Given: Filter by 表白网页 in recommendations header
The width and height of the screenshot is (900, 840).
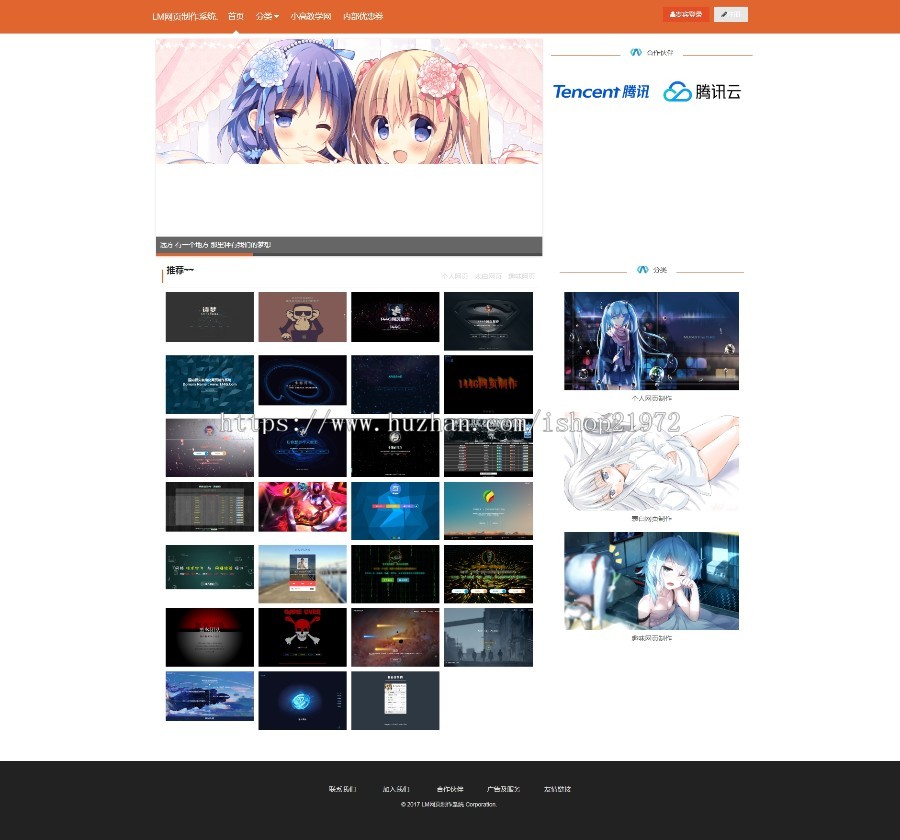Looking at the screenshot, I should click(488, 276).
